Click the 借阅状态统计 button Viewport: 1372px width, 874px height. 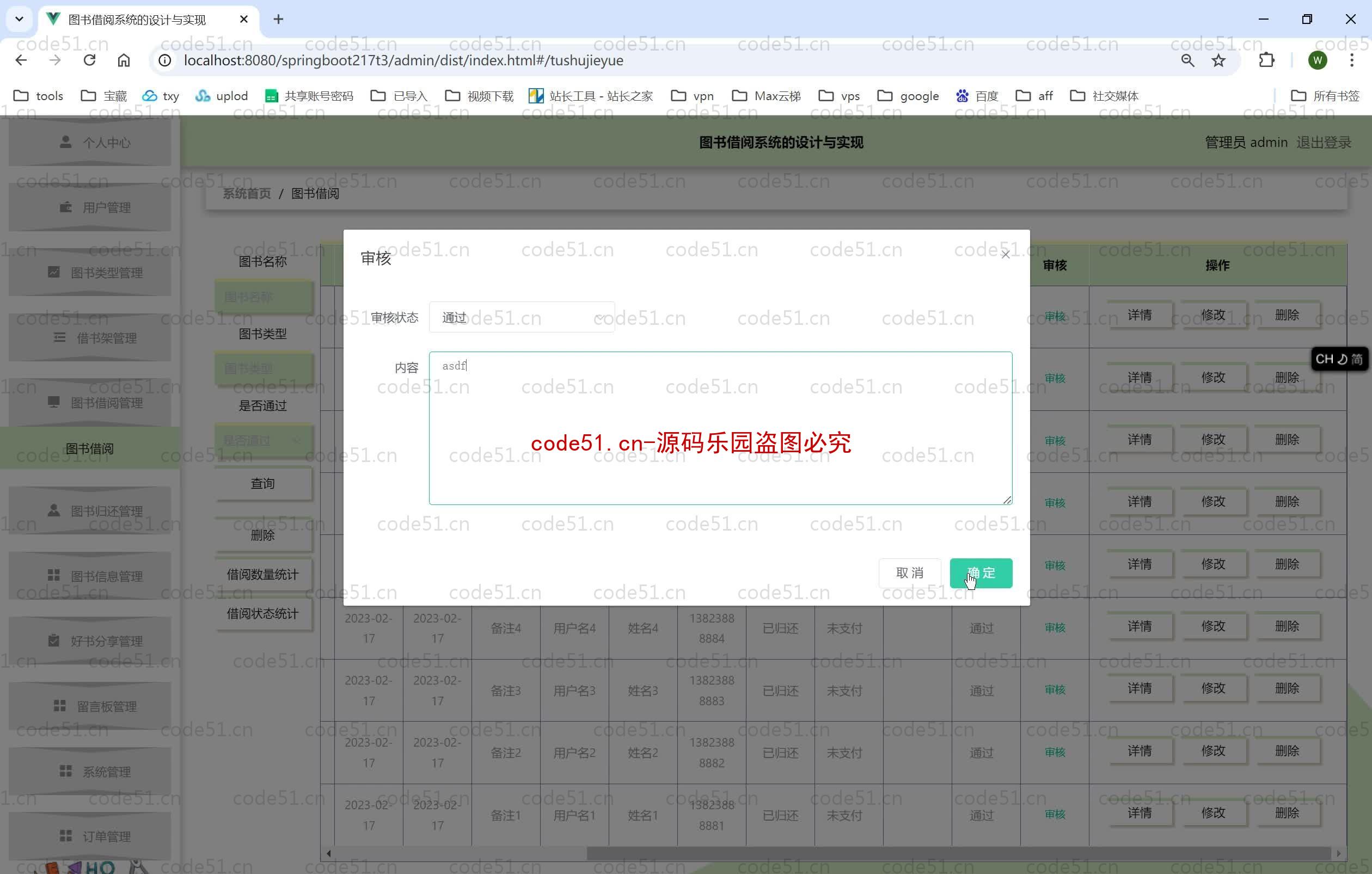click(x=262, y=614)
